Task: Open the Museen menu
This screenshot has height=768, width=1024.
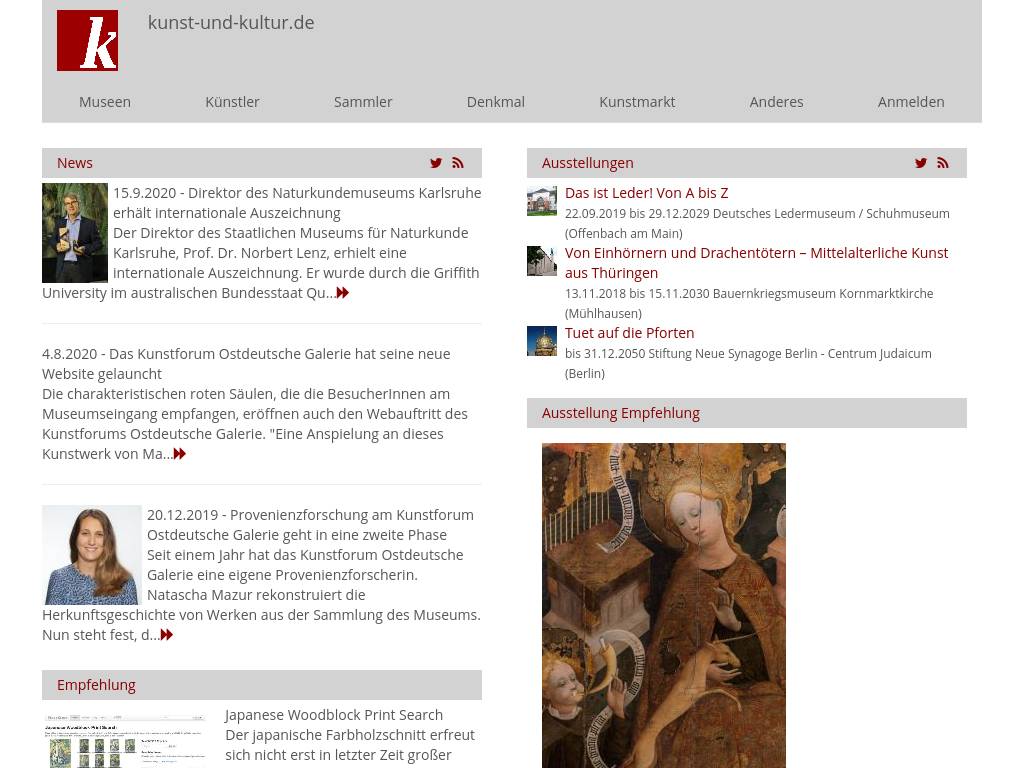Action: click(x=105, y=102)
